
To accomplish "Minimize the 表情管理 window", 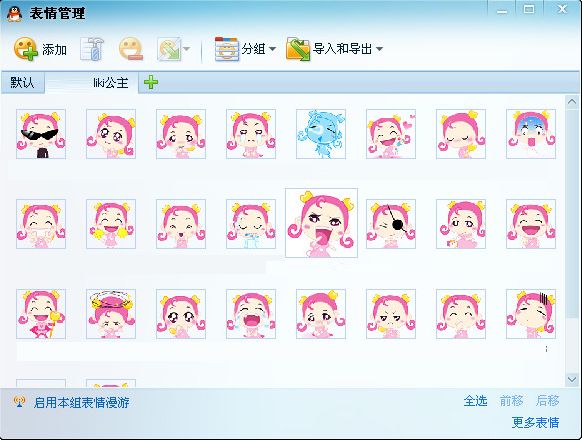I will pyautogui.click(x=502, y=9).
